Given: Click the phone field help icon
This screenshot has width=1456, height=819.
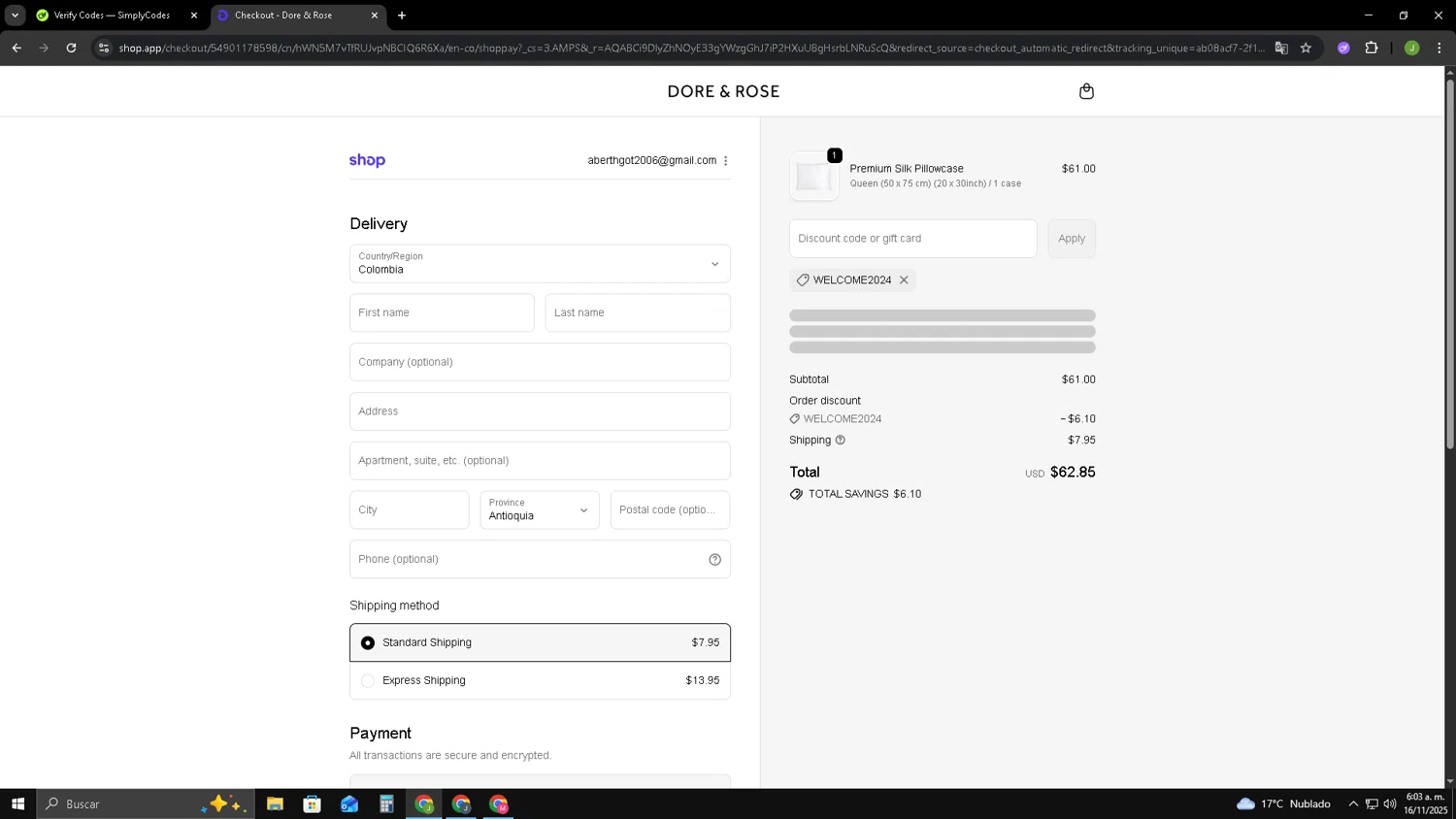Looking at the screenshot, I should tap(715, 559).
